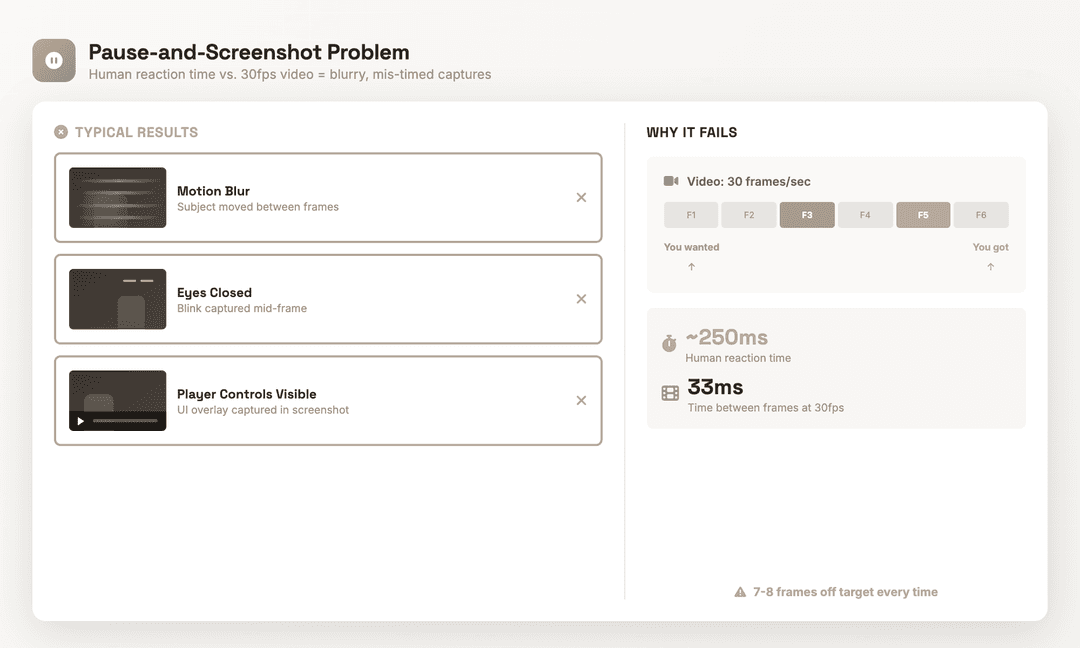
Task: Open the Motion Blur thumbnail
Action: coord(118,198)
